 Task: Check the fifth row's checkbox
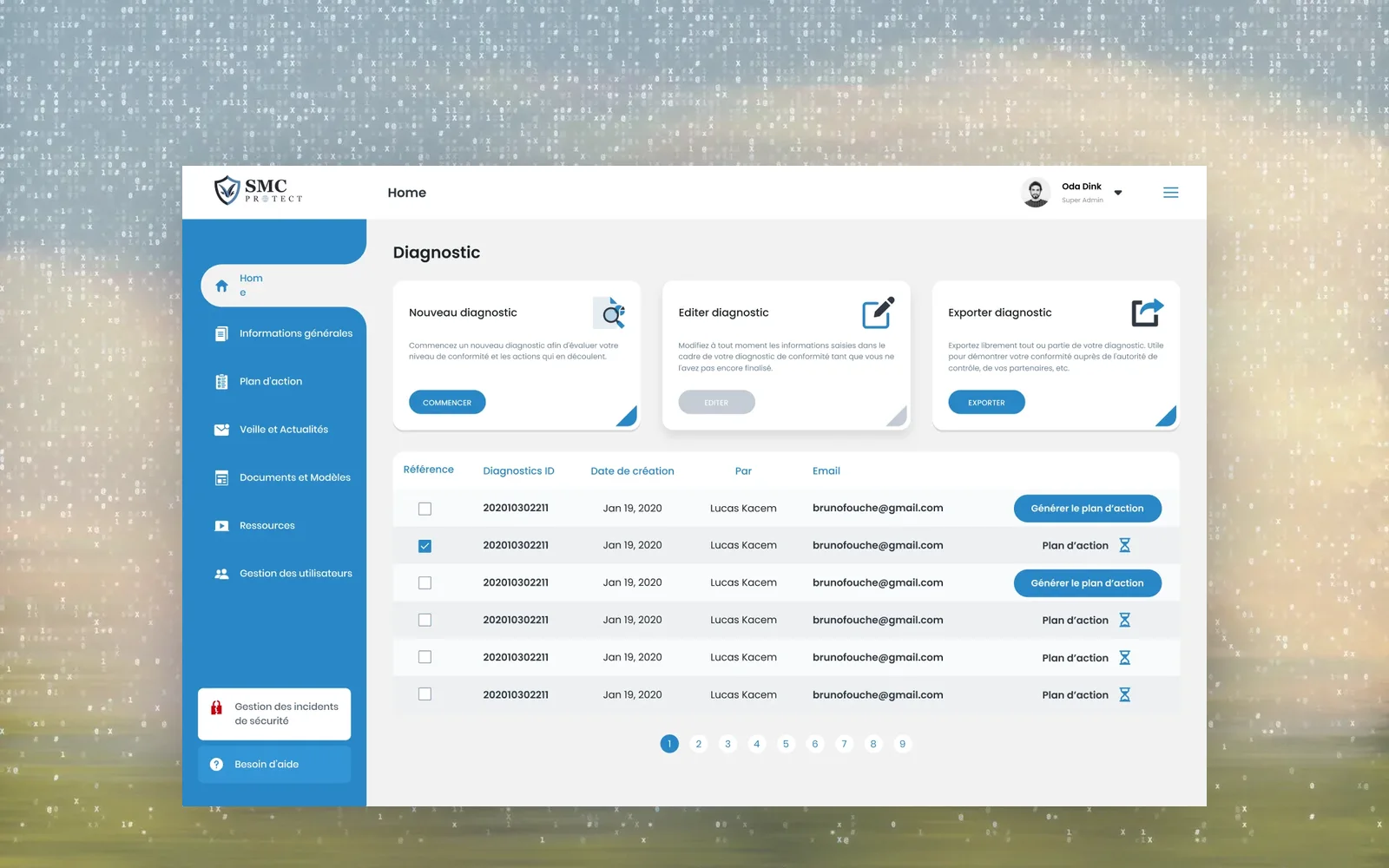point(425,657)
